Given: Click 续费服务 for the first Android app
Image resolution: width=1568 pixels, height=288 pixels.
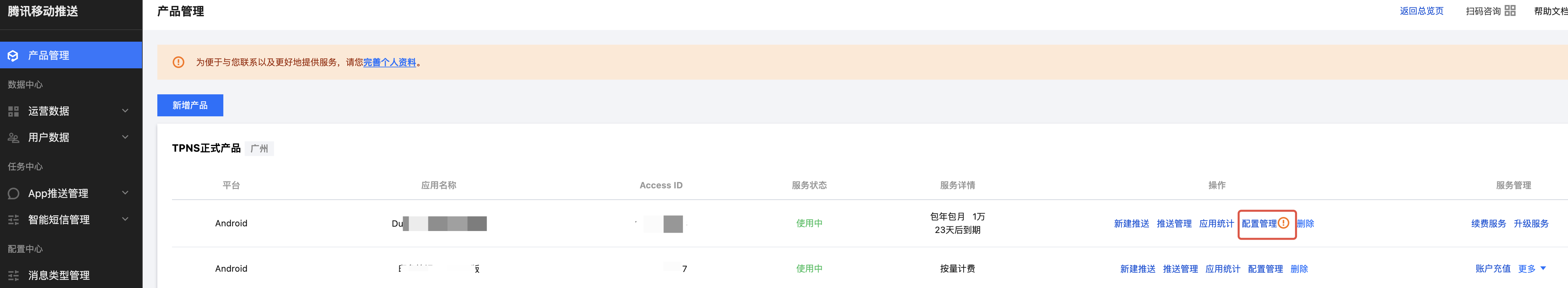Looking at the screenshot, I should (x=1488, y=223).
